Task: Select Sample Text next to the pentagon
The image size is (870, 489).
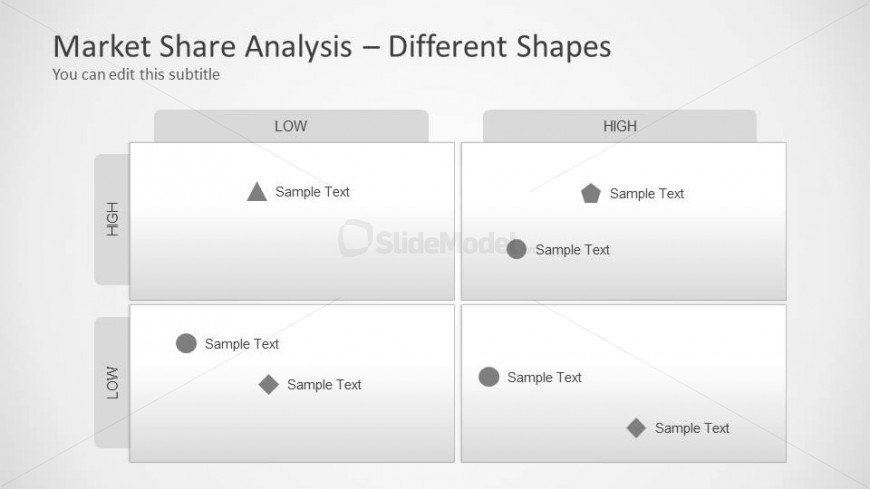Action: pyautogui.click(x=647, y=194)
